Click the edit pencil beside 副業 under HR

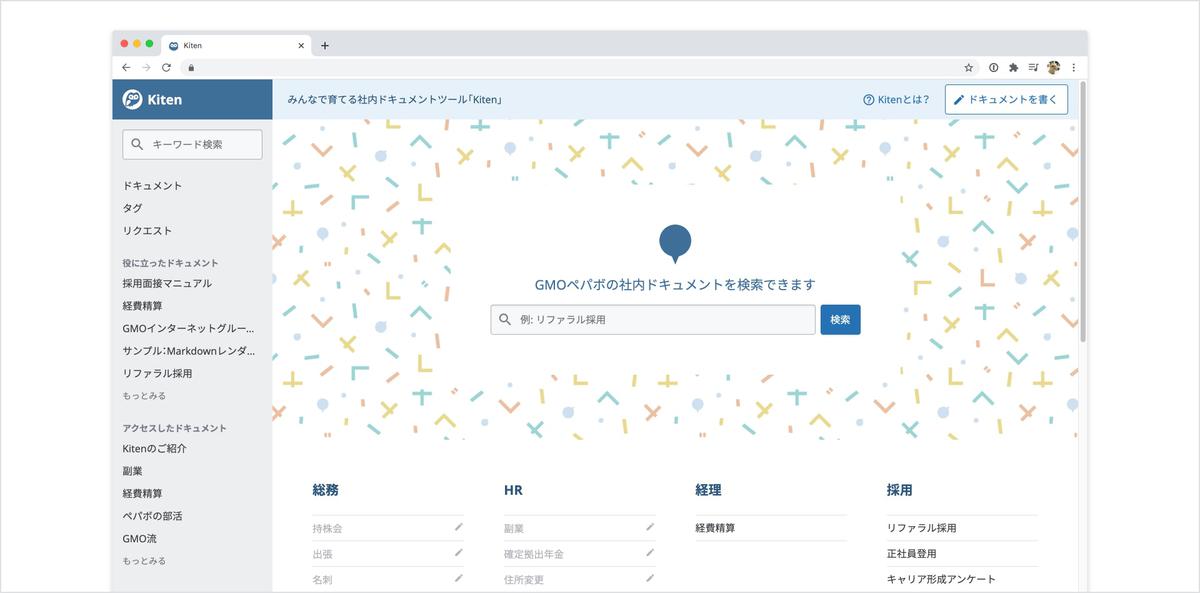[x=651, y=527]
